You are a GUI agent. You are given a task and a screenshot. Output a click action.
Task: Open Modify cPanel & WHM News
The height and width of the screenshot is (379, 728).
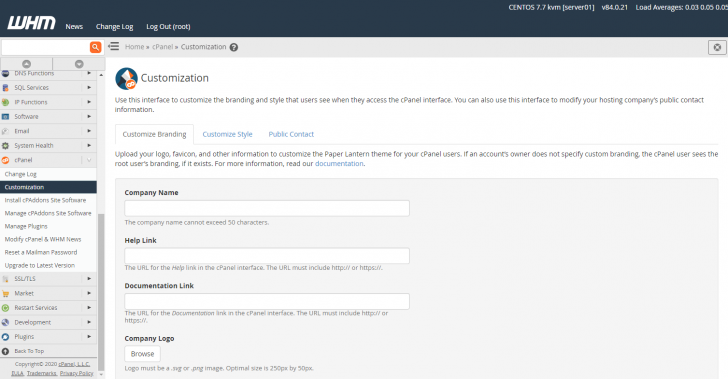point(43,239)
